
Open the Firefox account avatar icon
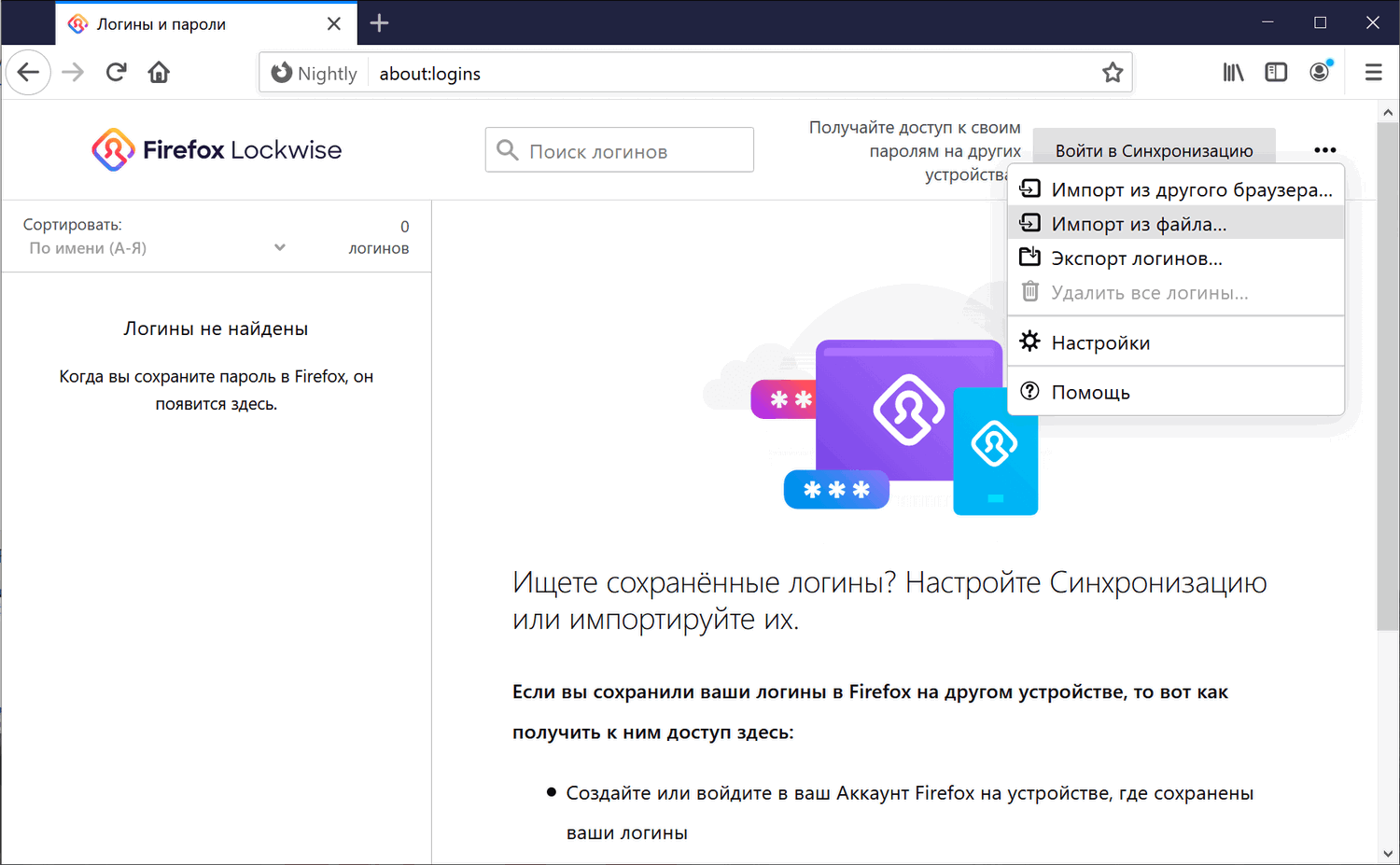(x=1320, y=72)
